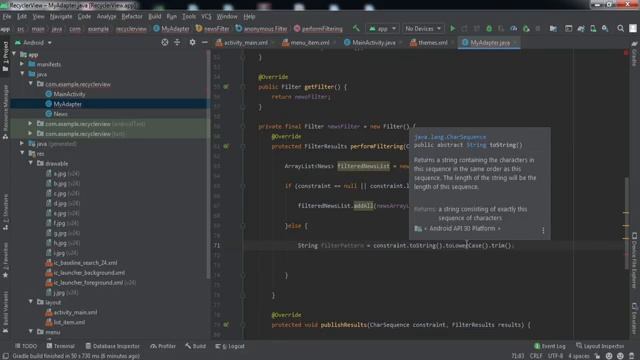Collapse the app module tree node
The height and width of the screenshot is (360, 640).
point(15,54)
